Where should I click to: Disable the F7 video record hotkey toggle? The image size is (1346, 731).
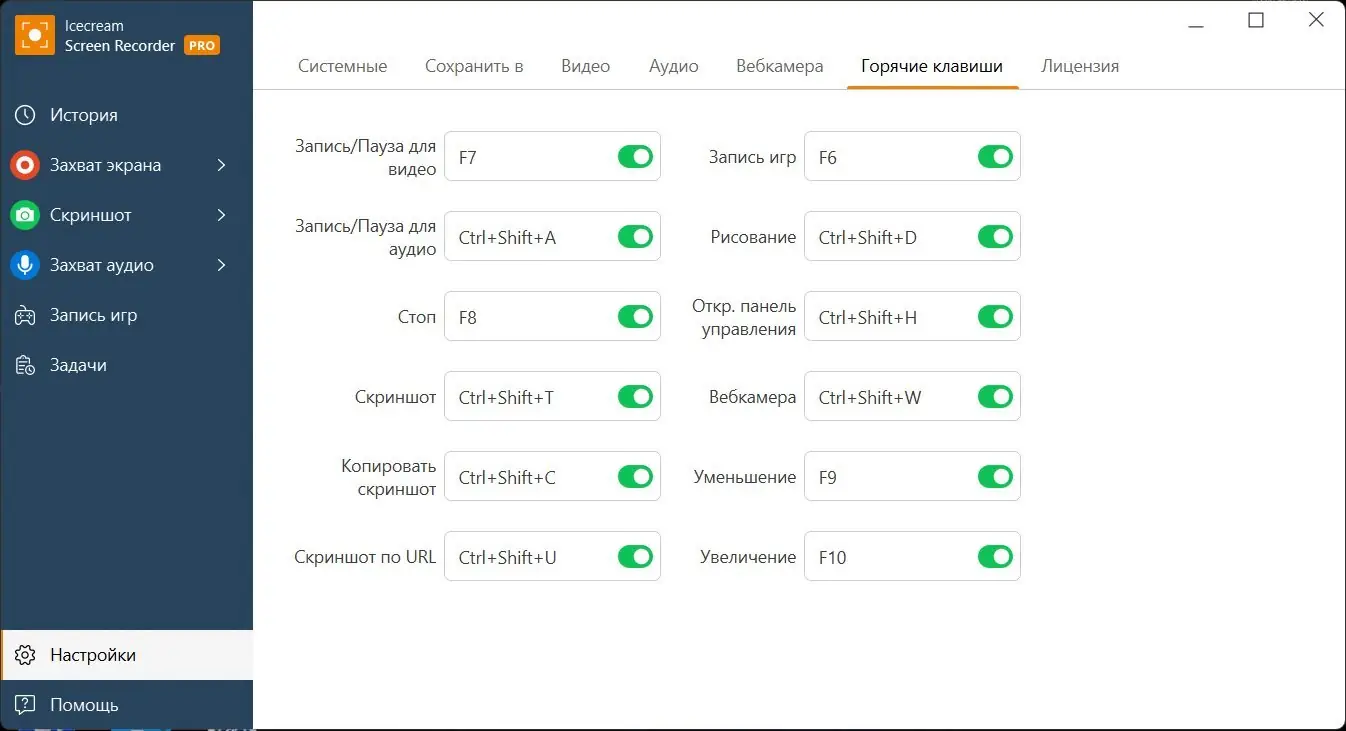[x=635, y=156]
